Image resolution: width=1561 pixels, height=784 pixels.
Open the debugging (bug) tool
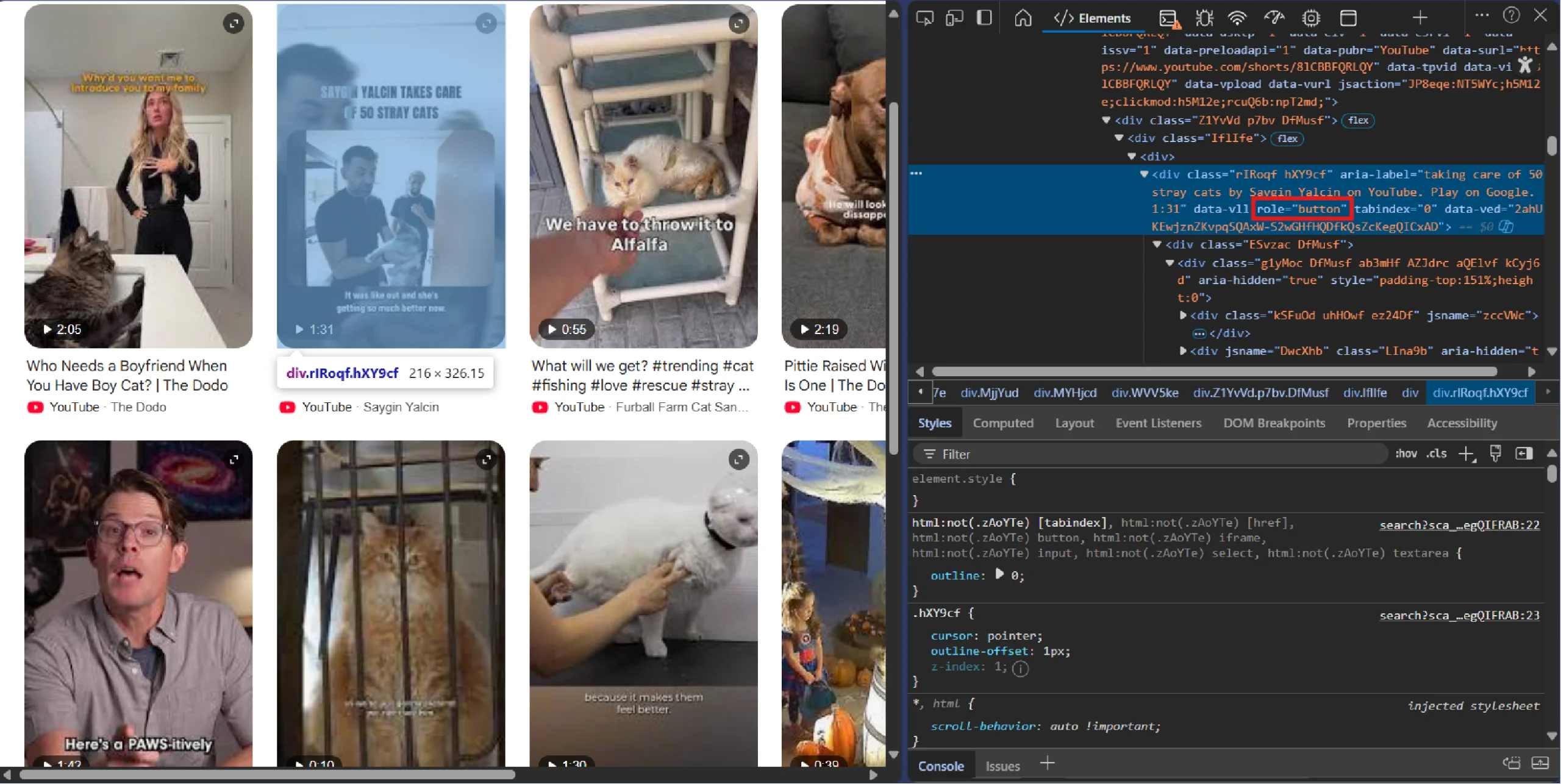point(1204,18)
